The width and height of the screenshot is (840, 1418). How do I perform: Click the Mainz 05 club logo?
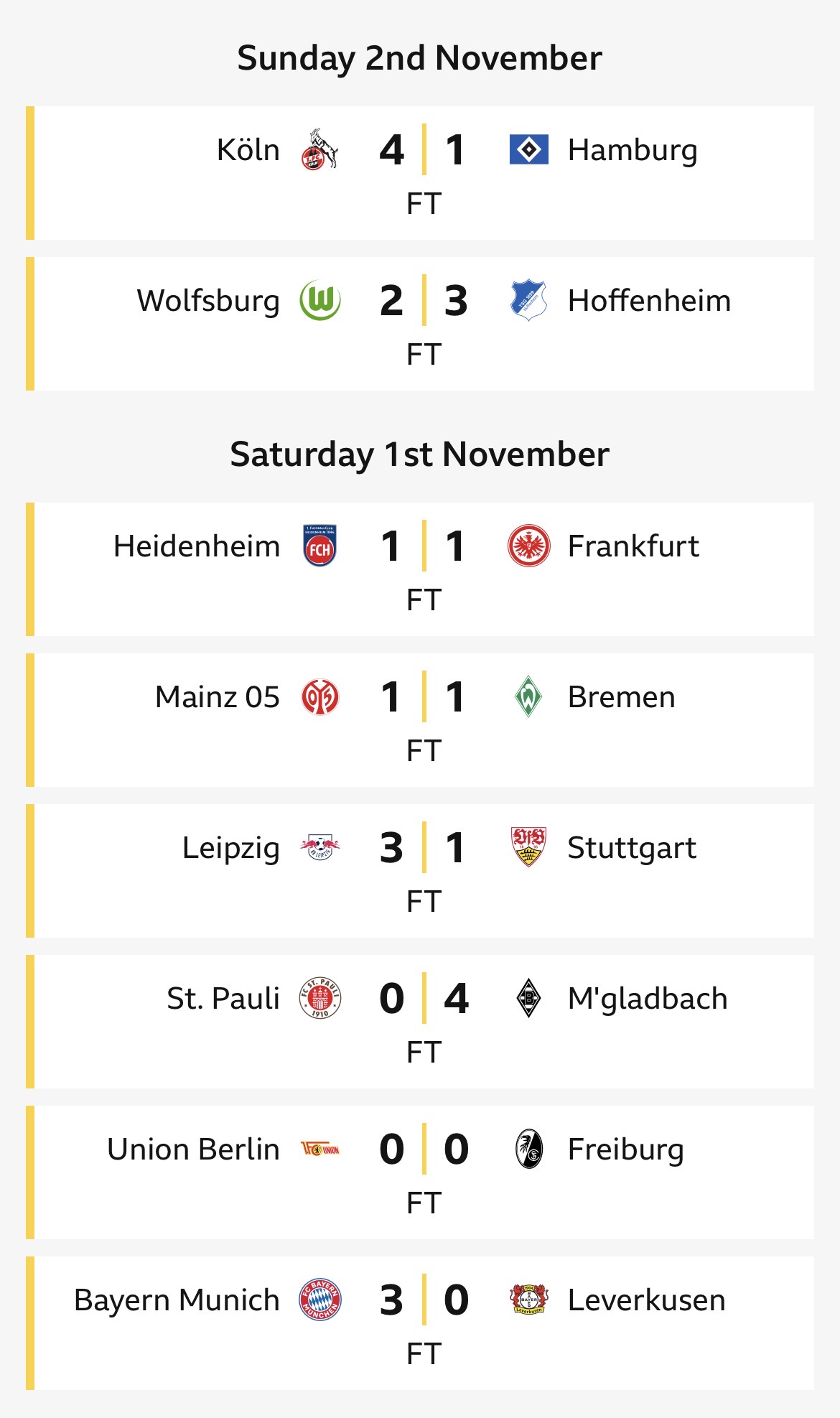319,697
